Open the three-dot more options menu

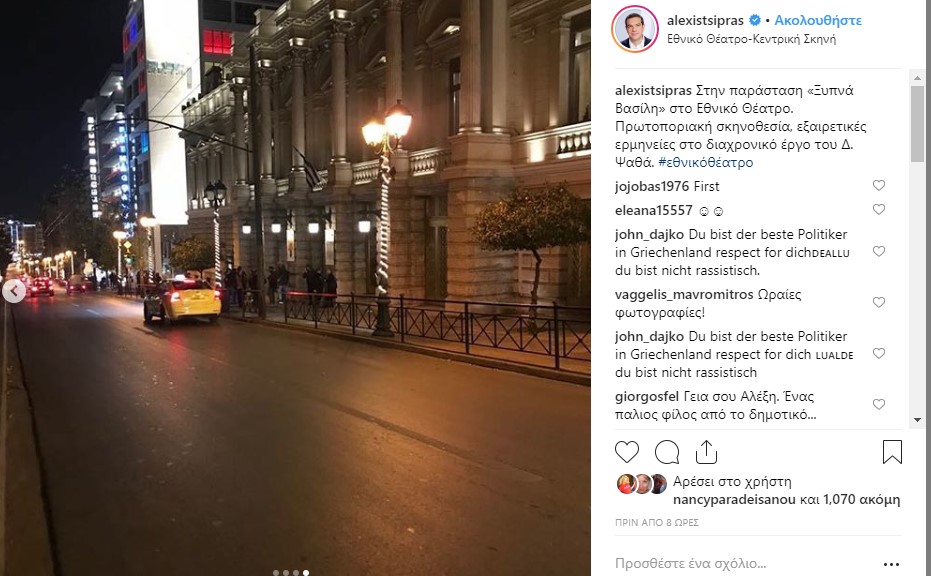(891, 564)
